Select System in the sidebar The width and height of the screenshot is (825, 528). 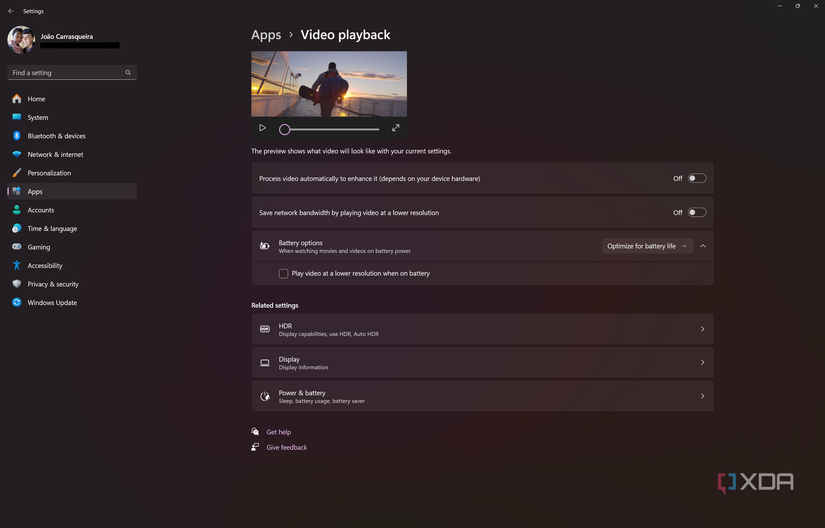(x=38, y=117)
